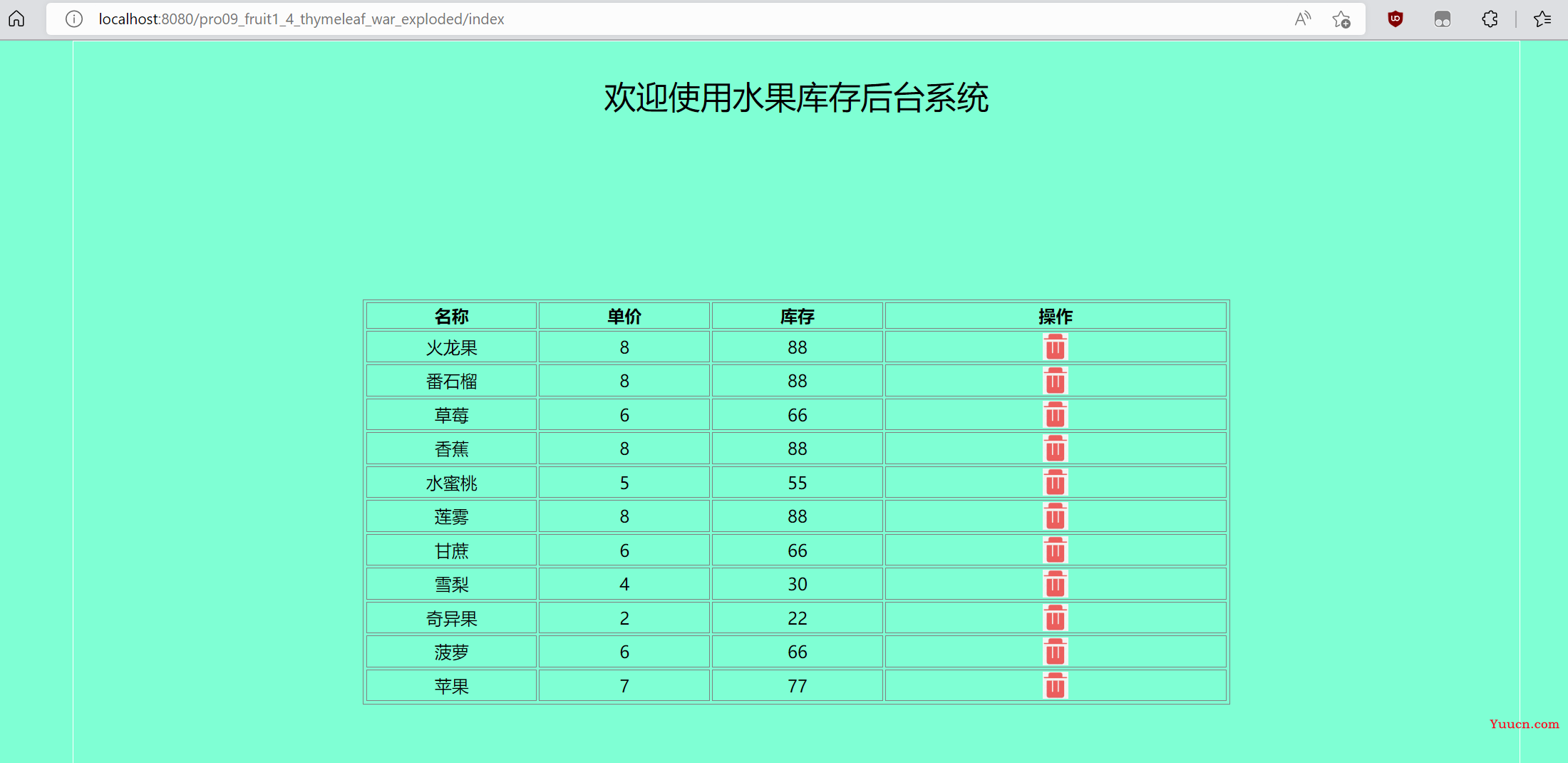This screenshot has height=763, width=1568.
Task: Select the 菠萝 name cell
Action: (x=451, y=652)
